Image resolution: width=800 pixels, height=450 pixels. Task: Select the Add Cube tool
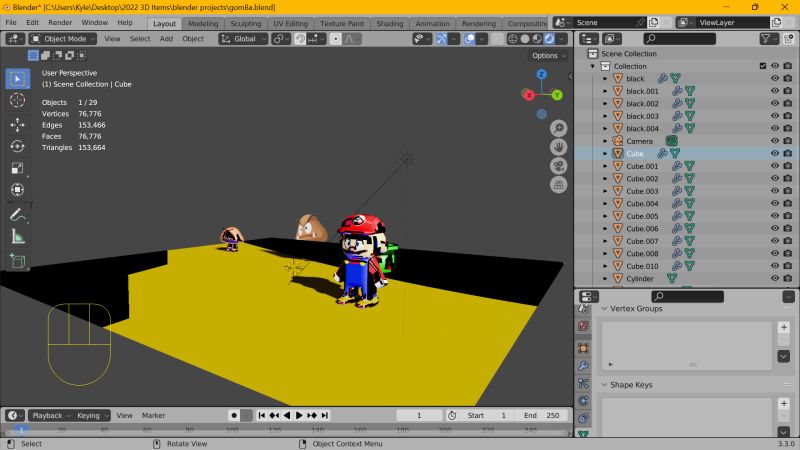[x=17, y=261]
